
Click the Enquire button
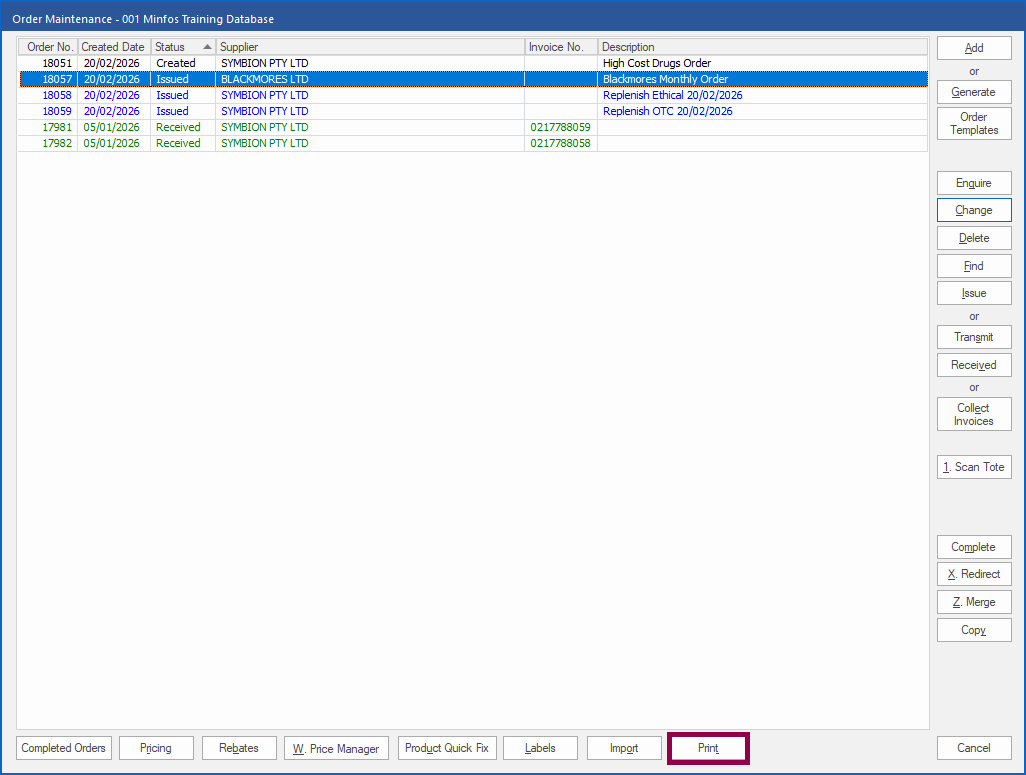coord(973,183)
